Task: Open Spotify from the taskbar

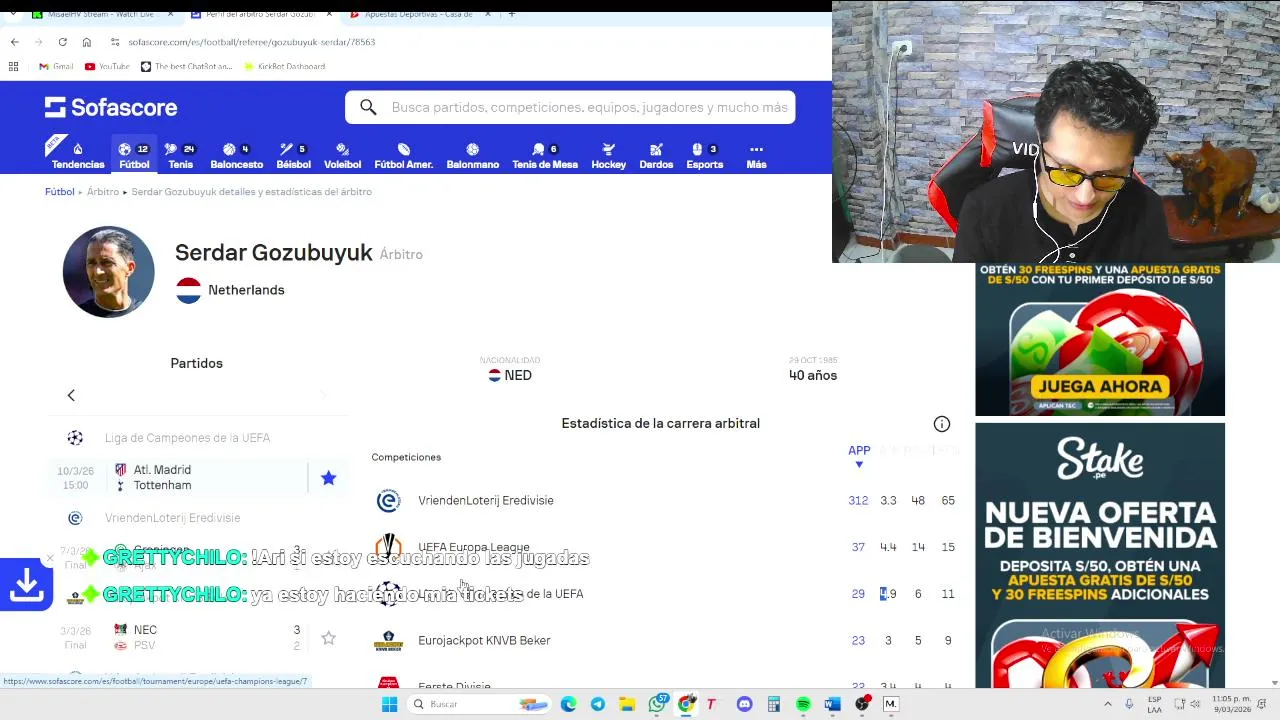Action: 803,704
